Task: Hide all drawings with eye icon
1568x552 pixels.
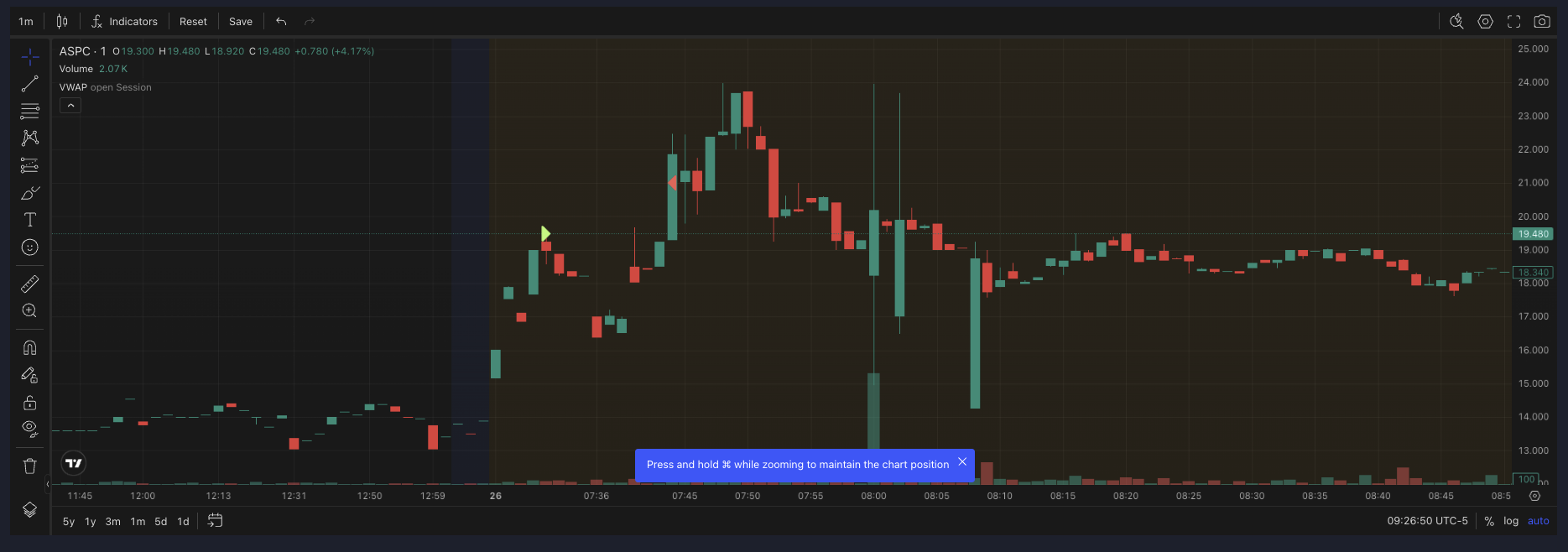Action: [x=29, y=429]
